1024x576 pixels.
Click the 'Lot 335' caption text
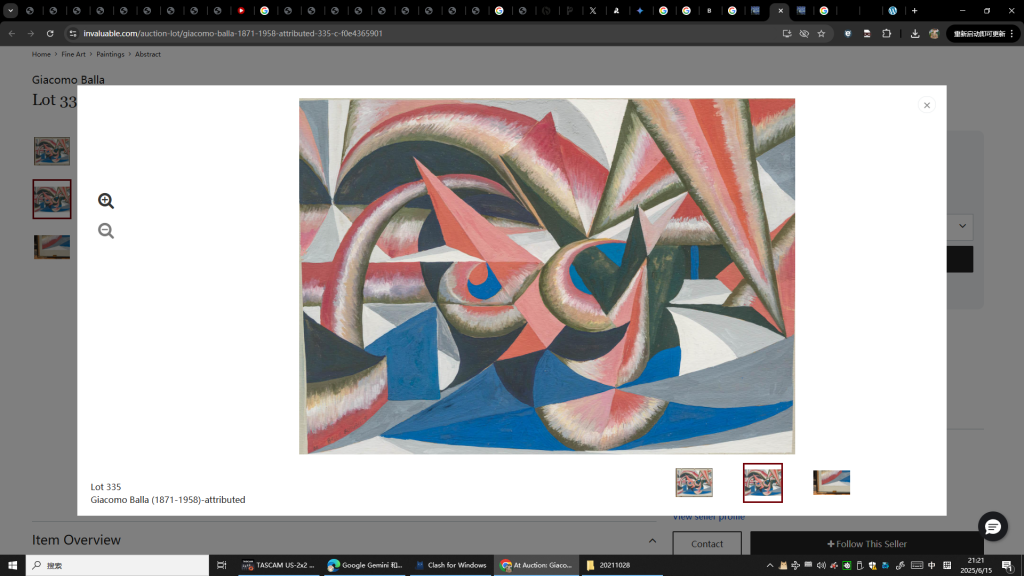click(106, 487)
